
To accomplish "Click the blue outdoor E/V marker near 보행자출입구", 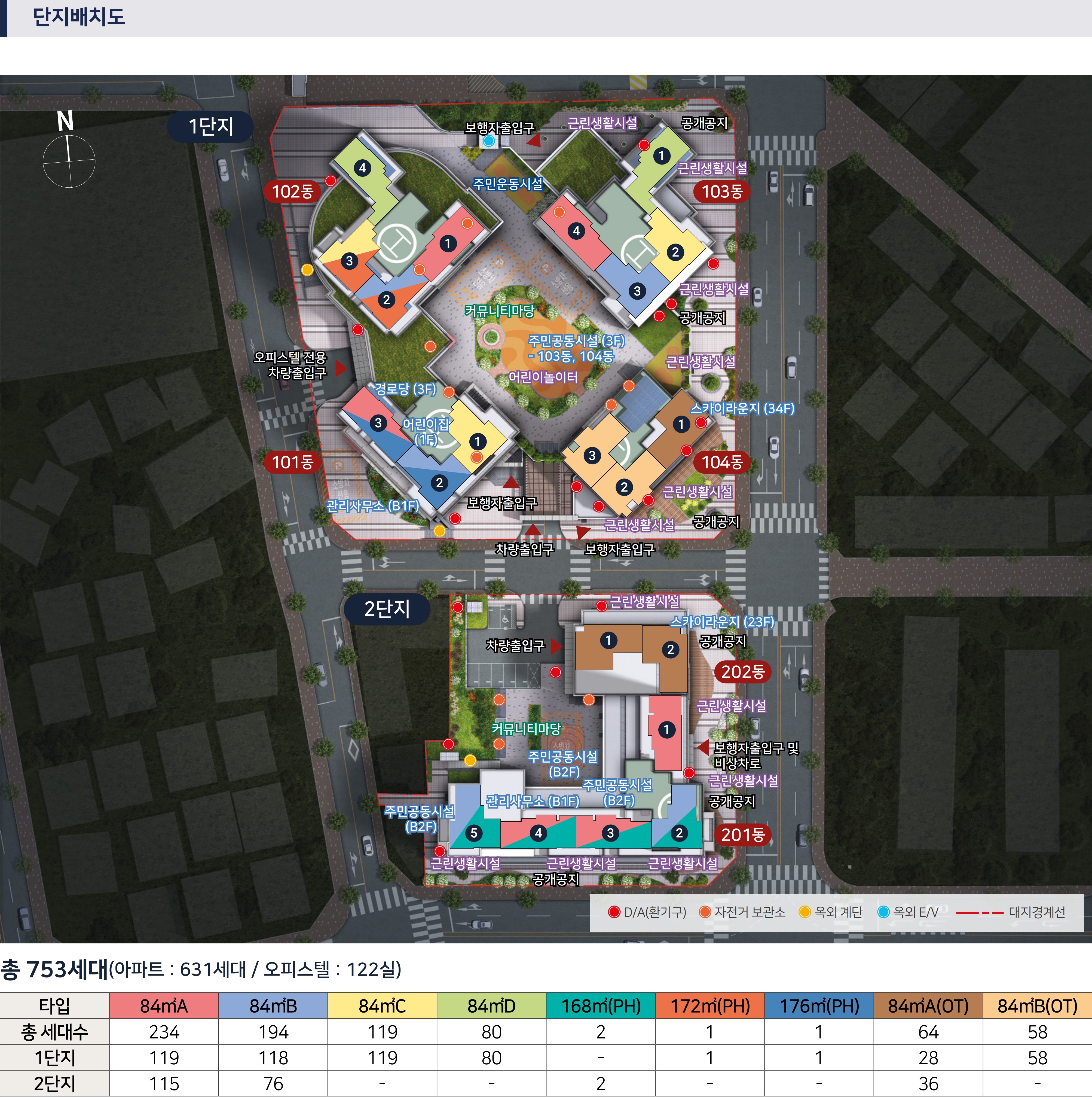I will [x=489, y=141].
